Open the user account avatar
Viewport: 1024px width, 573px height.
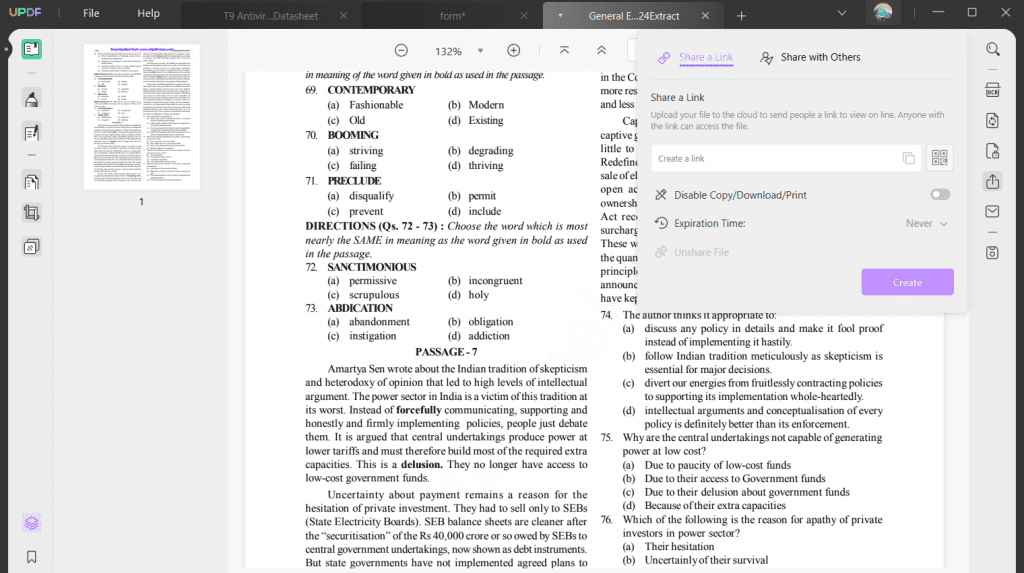883,12
